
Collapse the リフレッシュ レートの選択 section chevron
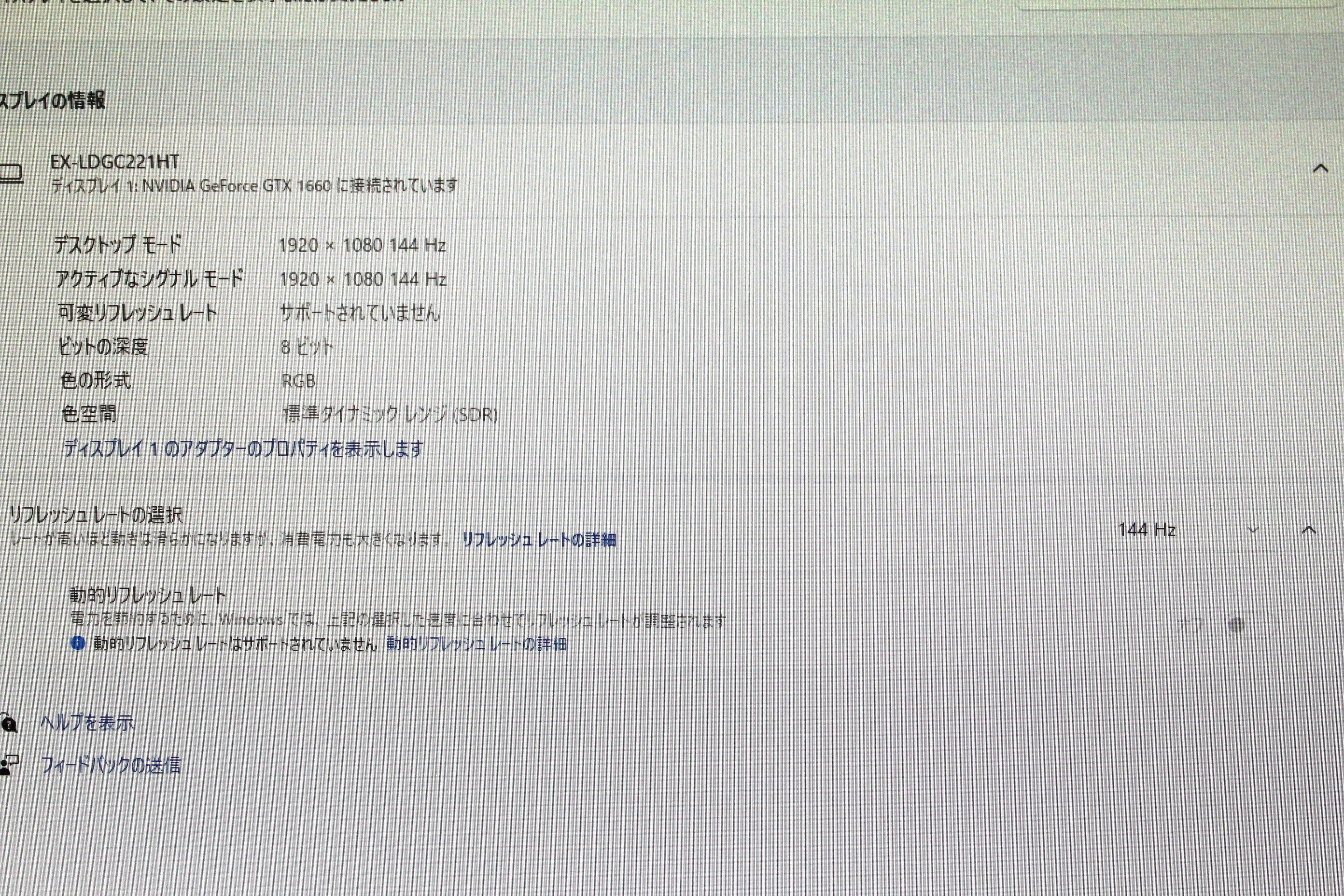point(1309,530)
